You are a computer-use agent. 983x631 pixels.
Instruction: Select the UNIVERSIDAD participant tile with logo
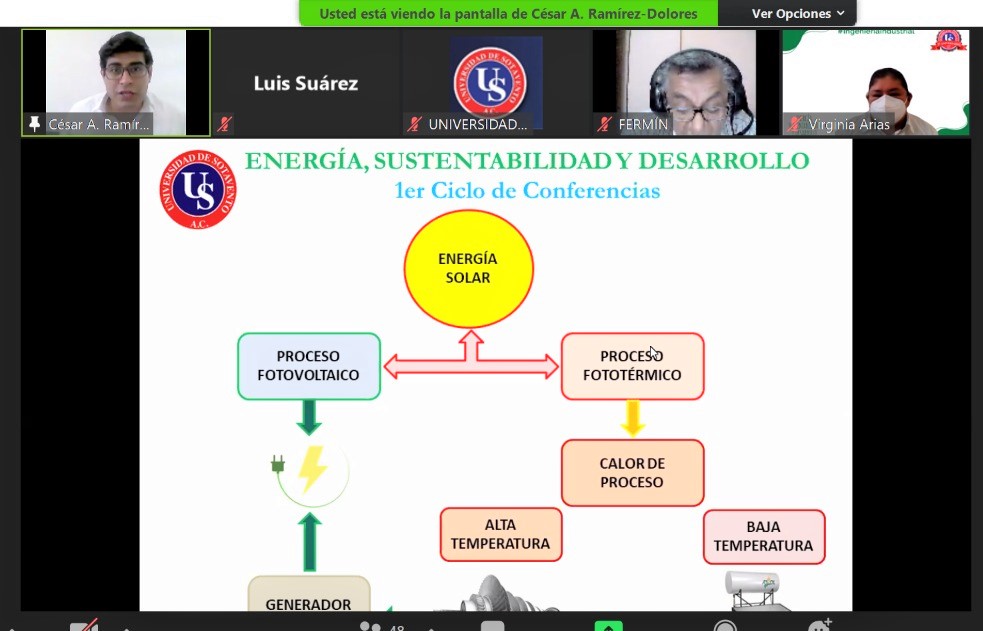click(x=496, y=82)
